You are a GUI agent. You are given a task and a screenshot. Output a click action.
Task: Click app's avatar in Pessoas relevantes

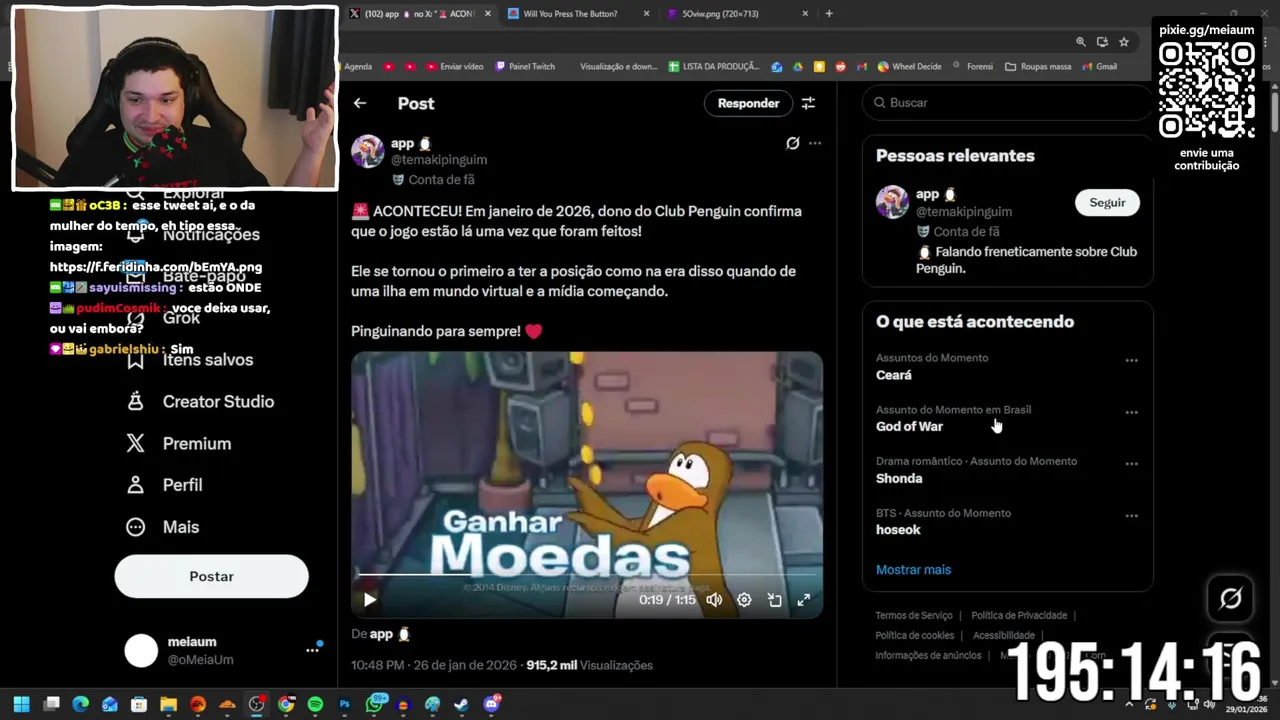pos(892,202)
